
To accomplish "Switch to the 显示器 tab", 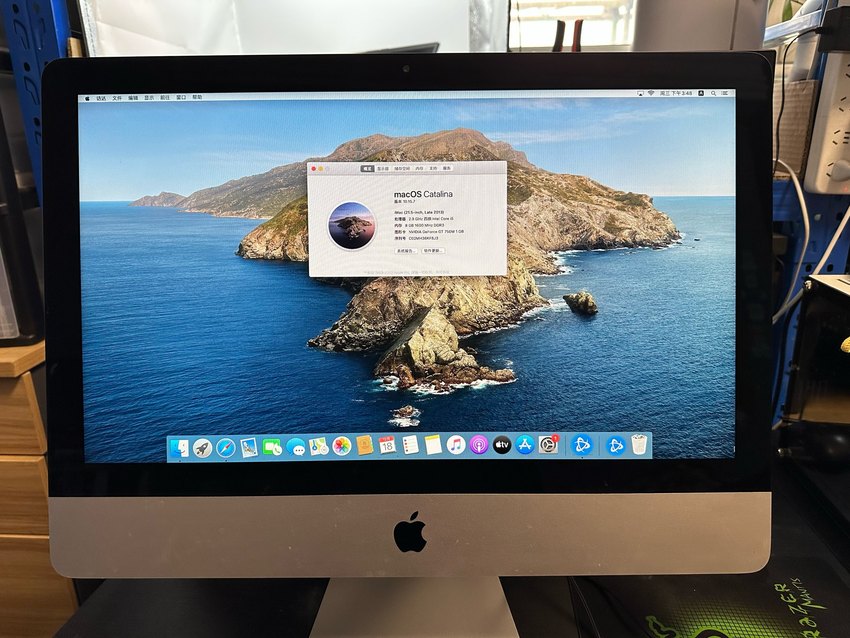I will pos(383,169).
